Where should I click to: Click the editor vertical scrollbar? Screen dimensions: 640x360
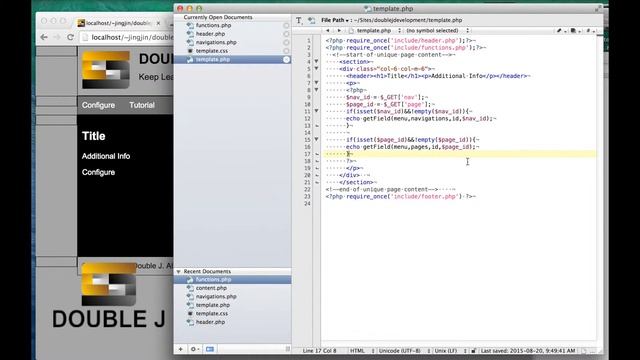[x=600, y=188]
